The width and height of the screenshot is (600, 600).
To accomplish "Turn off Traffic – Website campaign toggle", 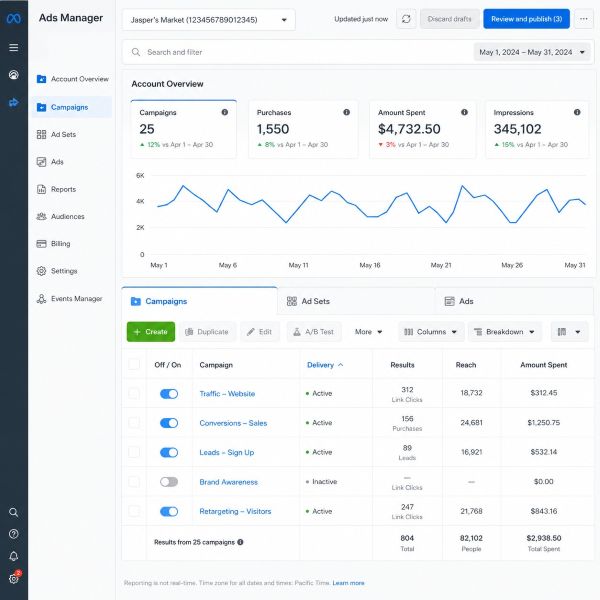I will click(x=169, y=394).
